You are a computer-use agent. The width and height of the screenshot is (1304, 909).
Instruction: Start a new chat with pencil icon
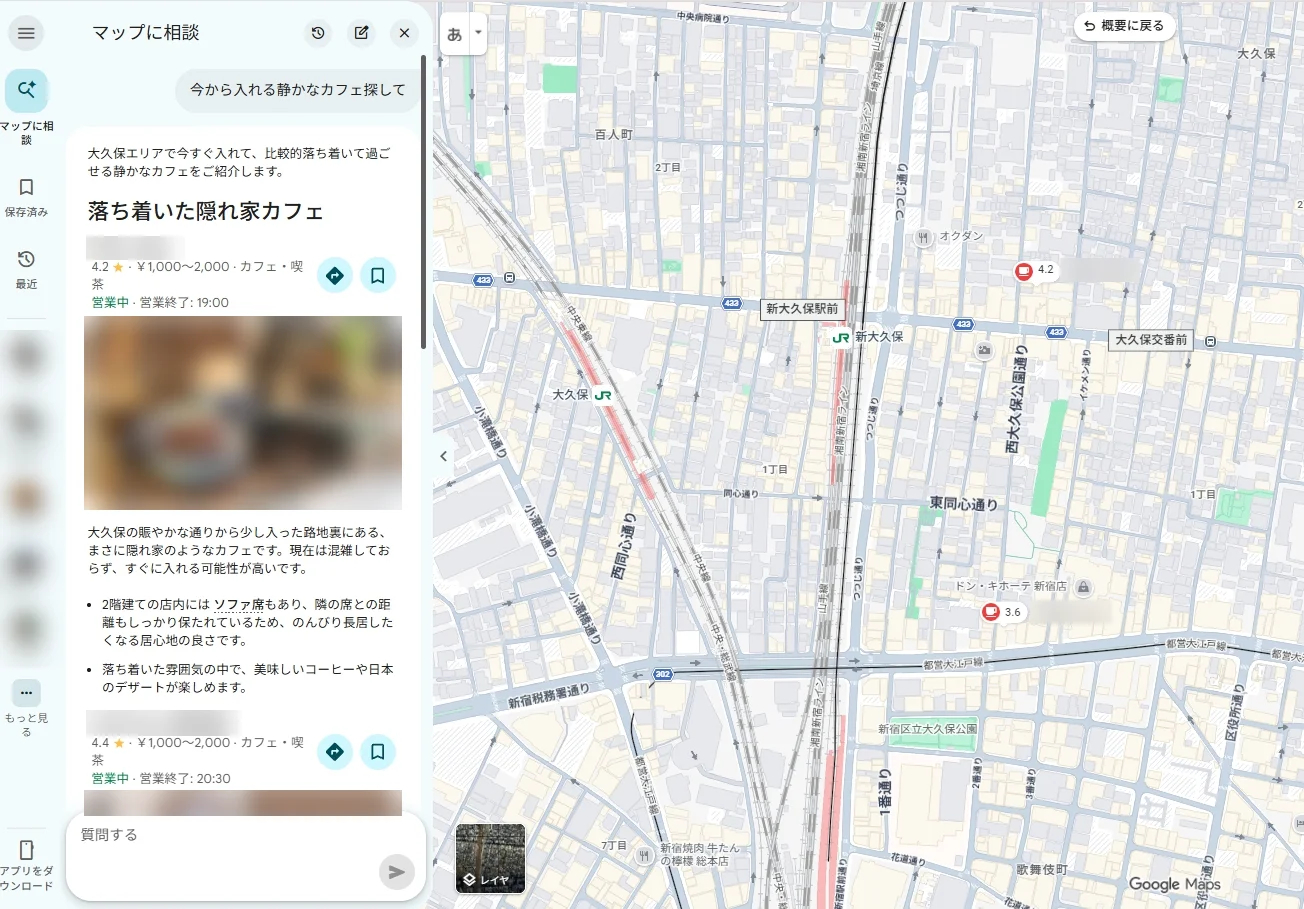pos(361,33)
